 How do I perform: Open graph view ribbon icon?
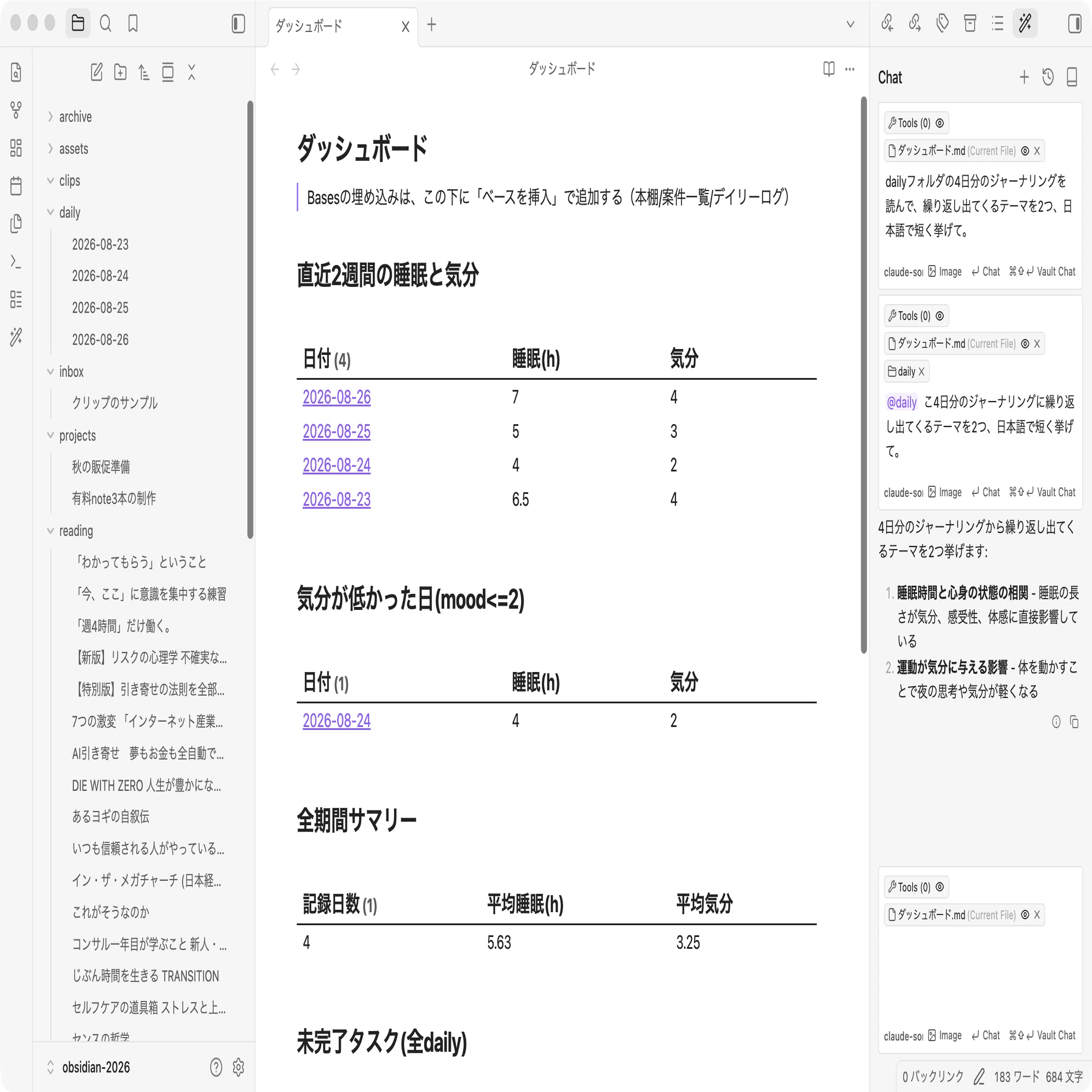coord(16,110)
